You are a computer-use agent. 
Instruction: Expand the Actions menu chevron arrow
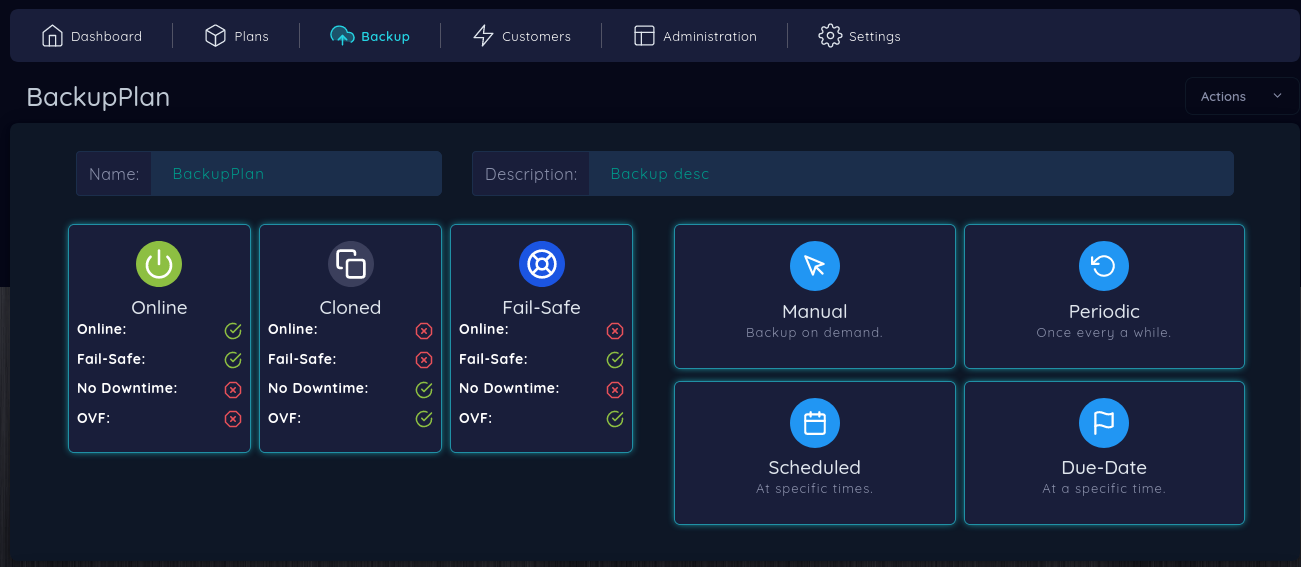coord(1277,96)
